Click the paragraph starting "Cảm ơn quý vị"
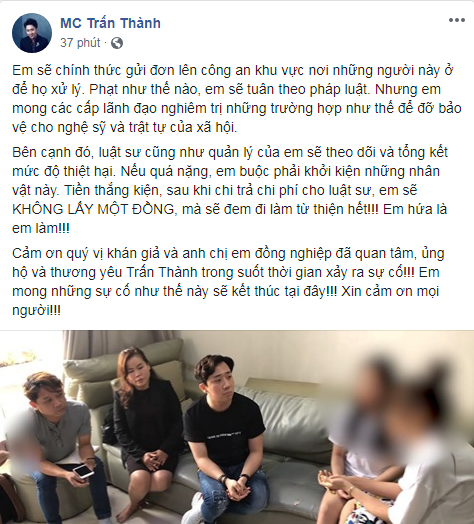474x524 pixels. (x=228, y=282)
